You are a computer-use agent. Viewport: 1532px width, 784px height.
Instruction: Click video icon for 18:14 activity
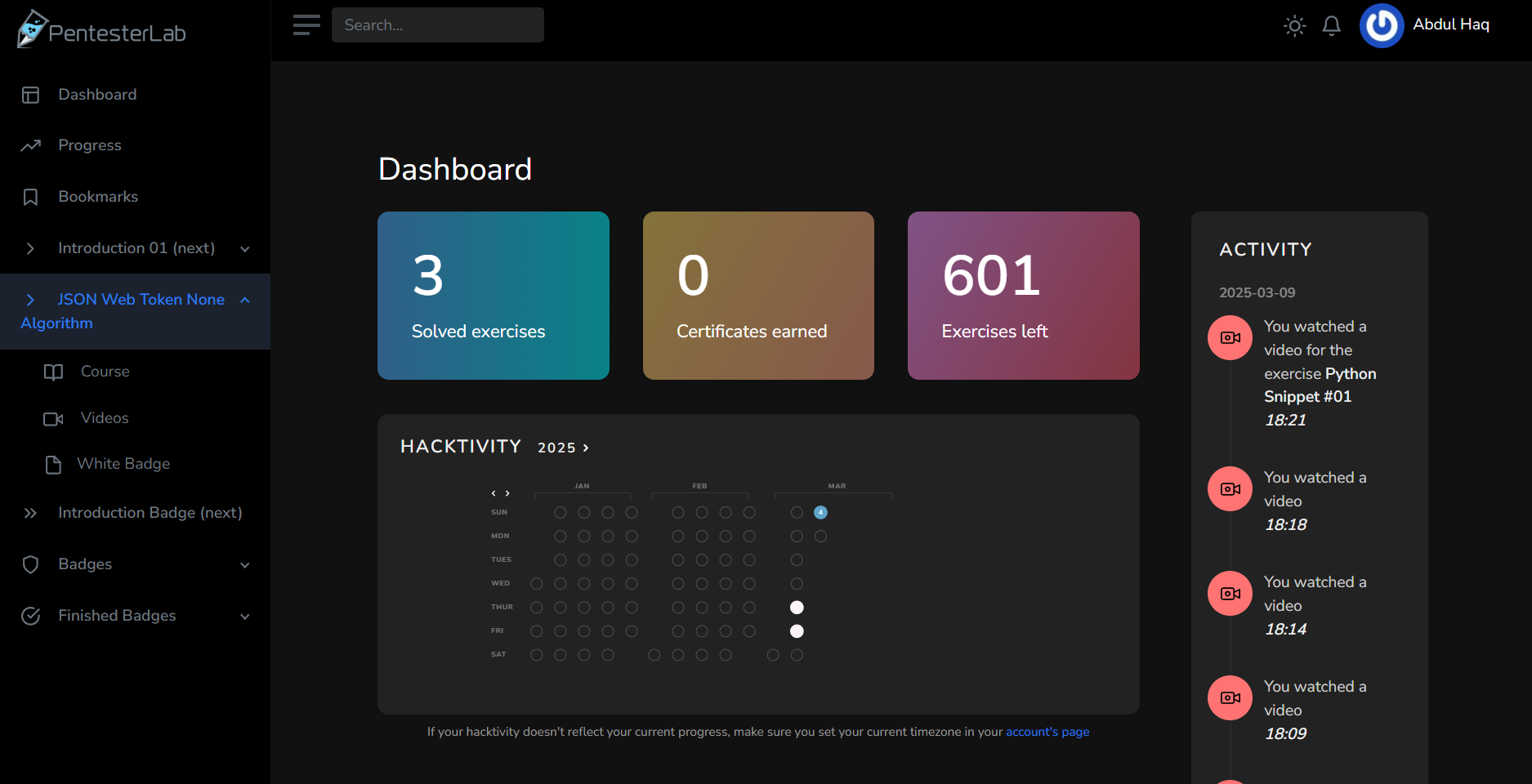pos(1231,594)
